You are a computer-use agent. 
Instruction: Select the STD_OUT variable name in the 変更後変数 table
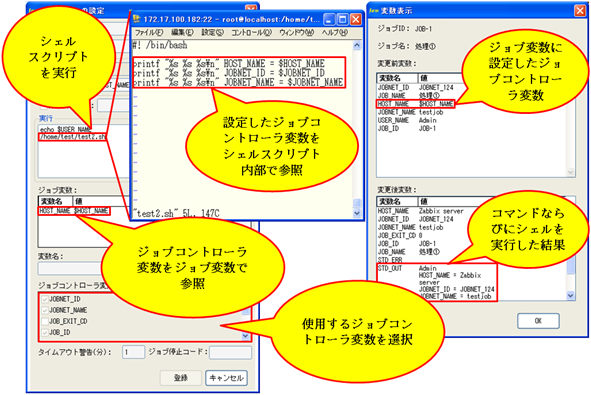tap(390, 268)
